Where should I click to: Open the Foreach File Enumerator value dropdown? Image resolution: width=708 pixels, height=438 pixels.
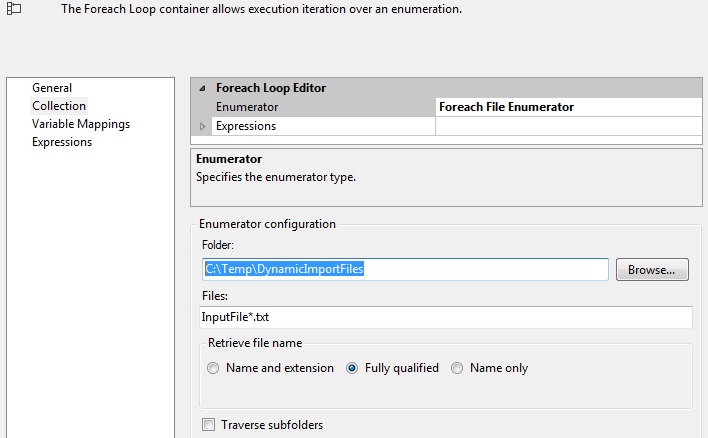pyautogui.click(x=570, y=107)
